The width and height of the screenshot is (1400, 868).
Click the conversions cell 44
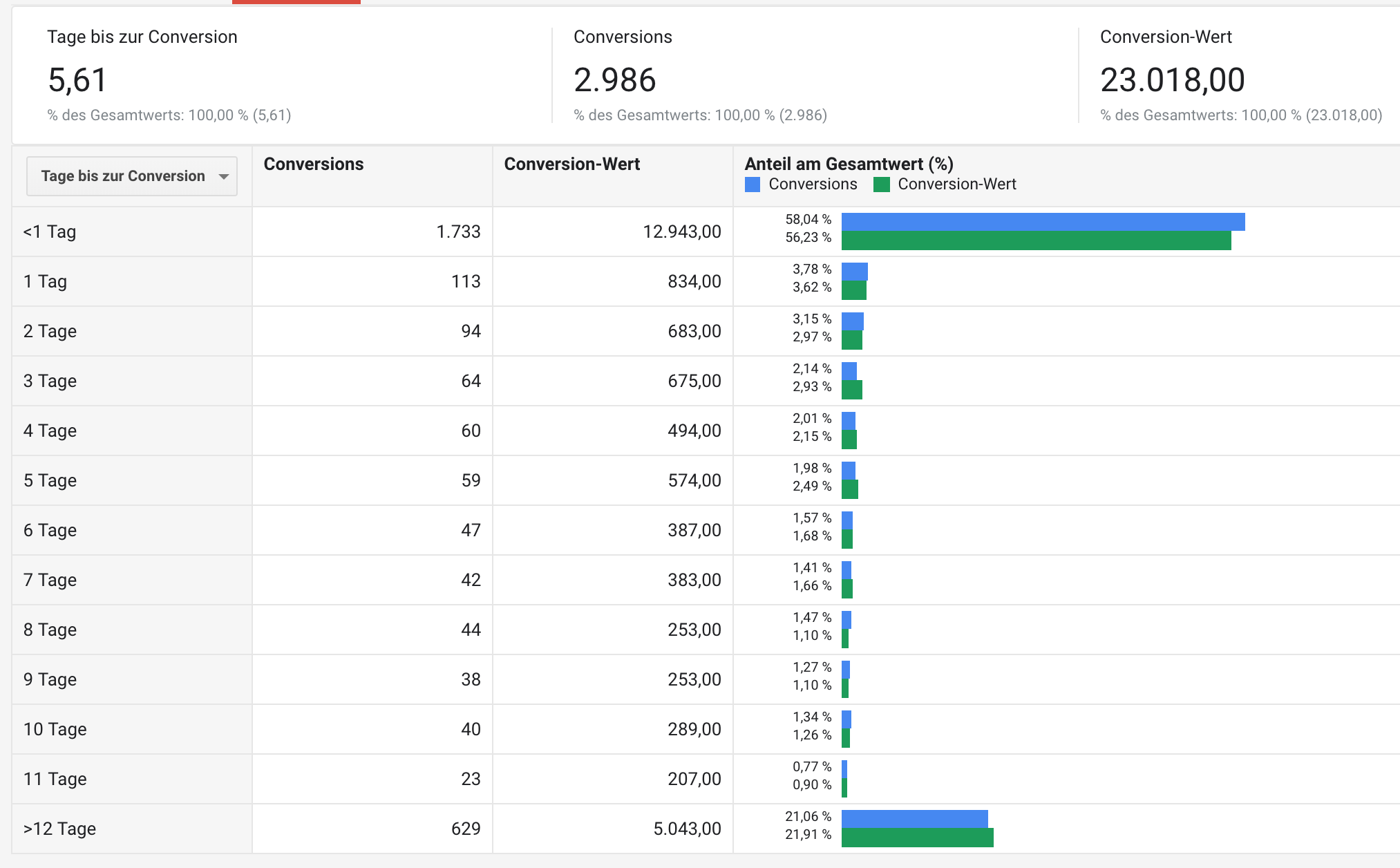pyautogui.click(x=471, y=630)
